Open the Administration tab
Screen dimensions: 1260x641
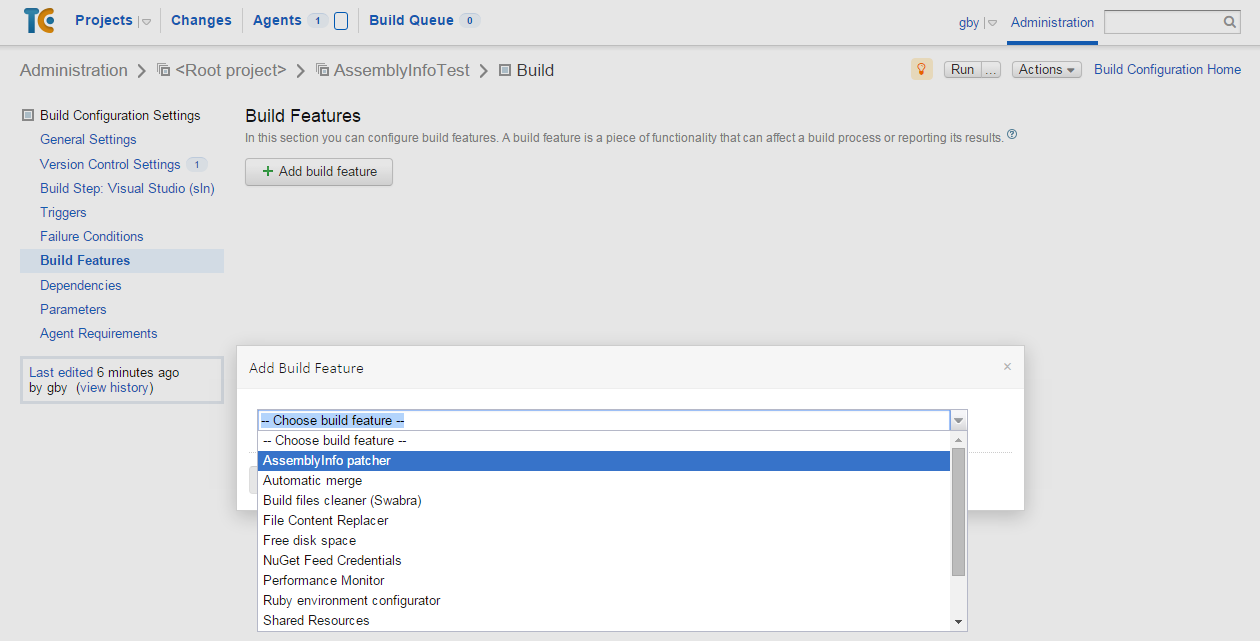click(x=1052, y=22)
